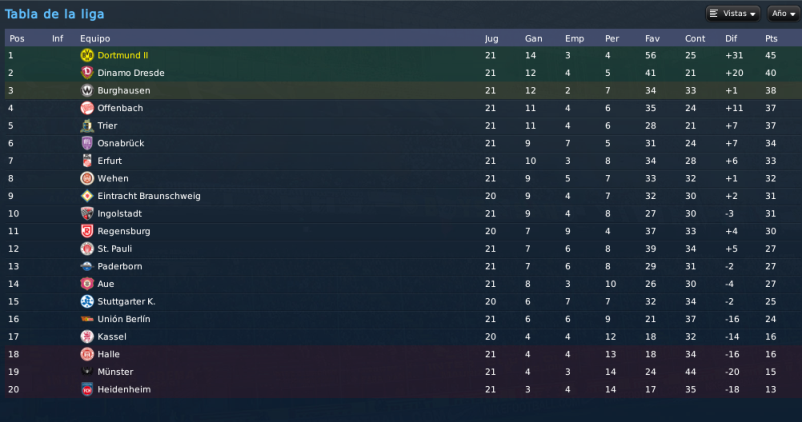Sort table by Pts column header

[x=771, y=38]
